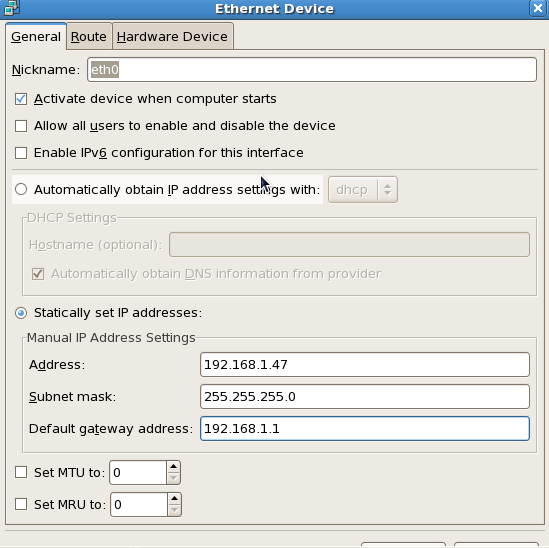Open the Hardware Device tab
This screenshot has height=548, width=549.
tap(172, 36)
